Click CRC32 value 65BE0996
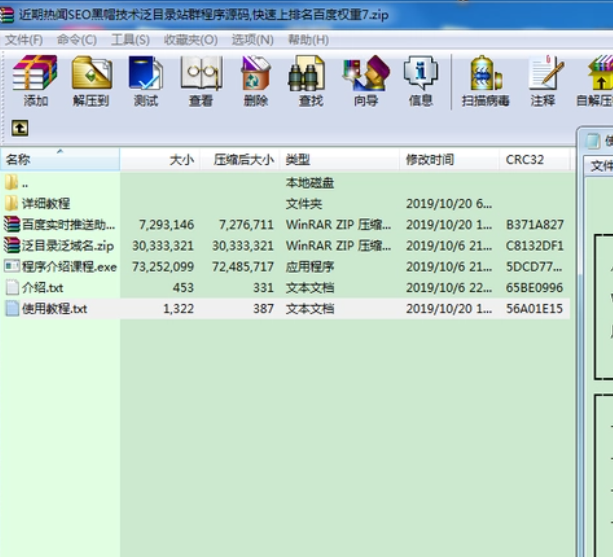The width and height of the screenshot is (613, 557). [534, 288]
